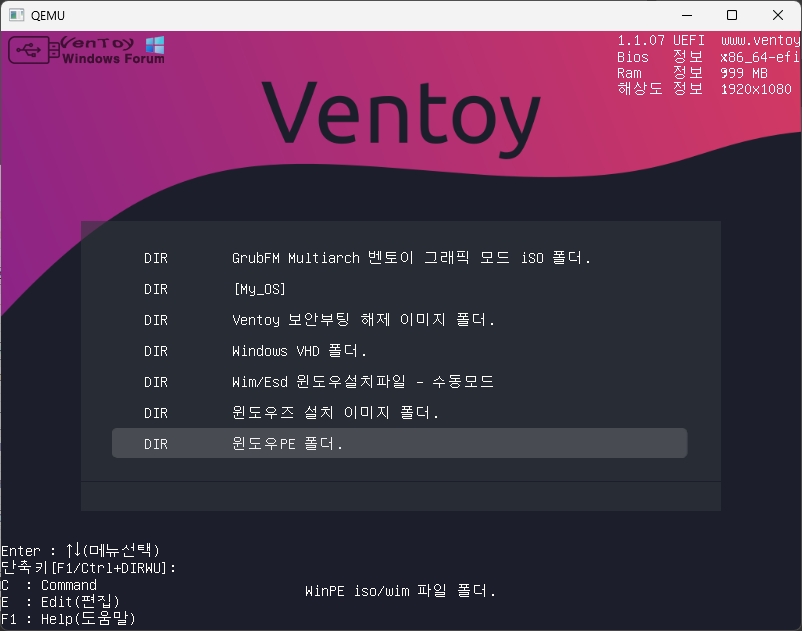Open Ventoy 보안부팅 해제 이미지 폴더 entry
This screenshot has height=631, width=802.
399,320
